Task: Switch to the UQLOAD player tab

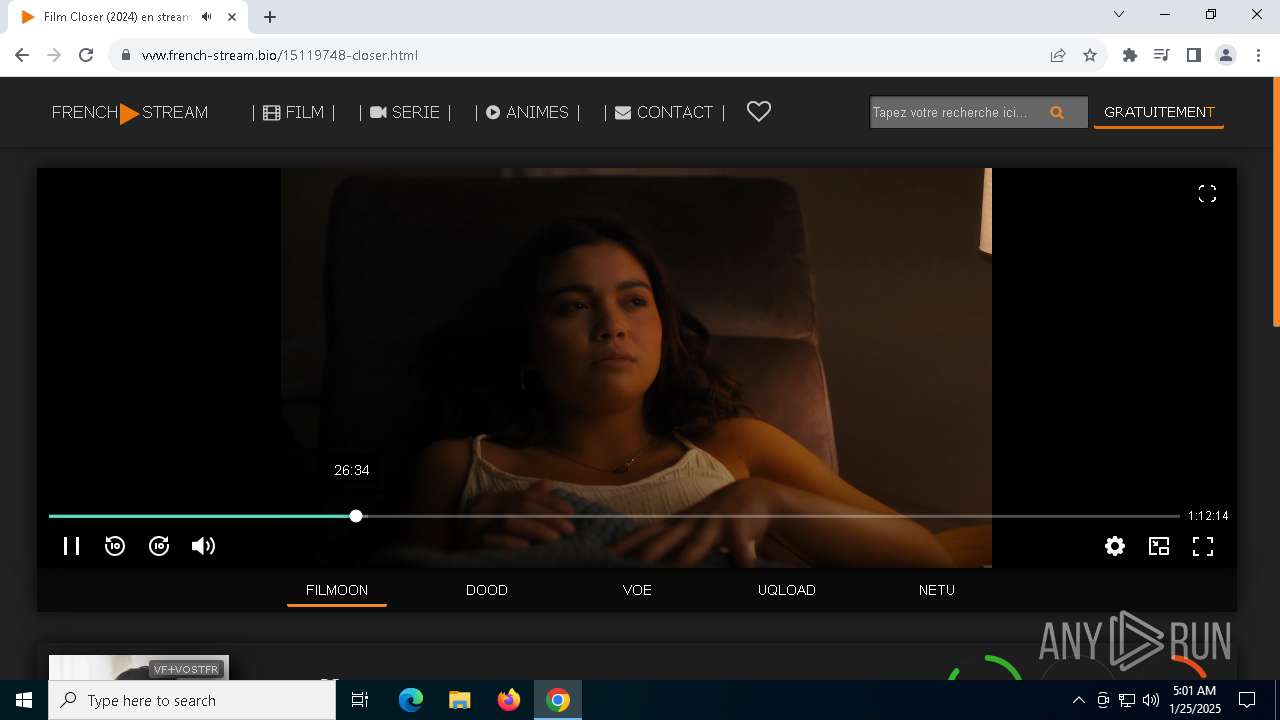Action: [x=787, y=590]
